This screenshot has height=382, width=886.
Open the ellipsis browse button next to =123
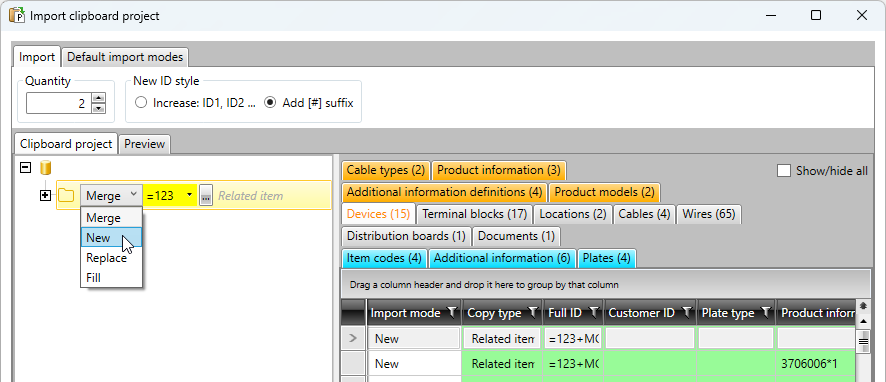click(206, 196)
